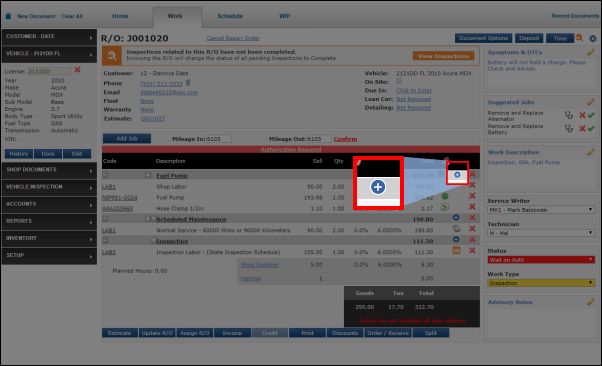
Task: Accept Remove and Replace Alternator green checkmark
Action: click(591, 115)
